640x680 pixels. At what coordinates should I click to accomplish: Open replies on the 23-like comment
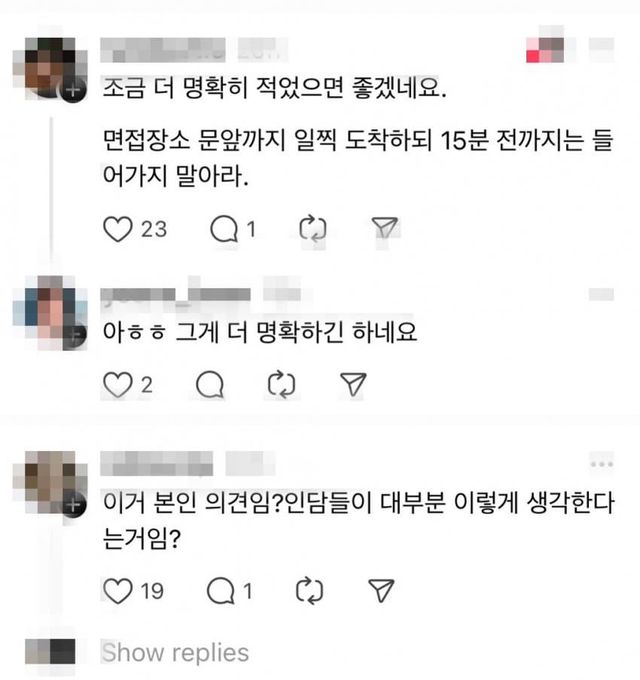[224, 229]
